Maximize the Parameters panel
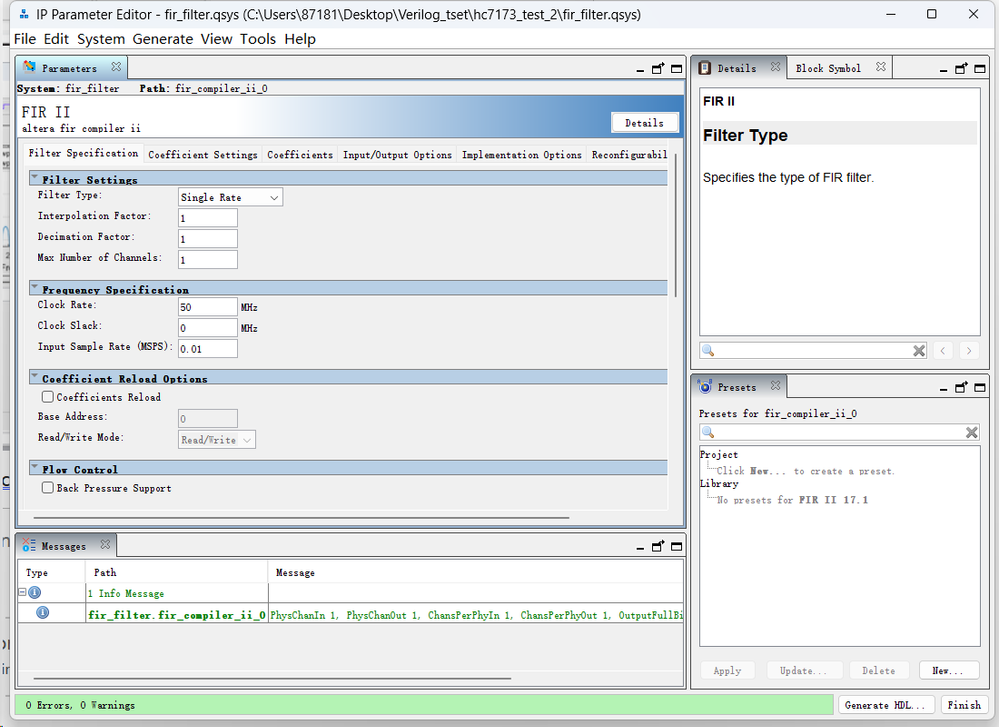Image resolution: width=999 pixels, height=727 pixels. (x=677, y=69)
